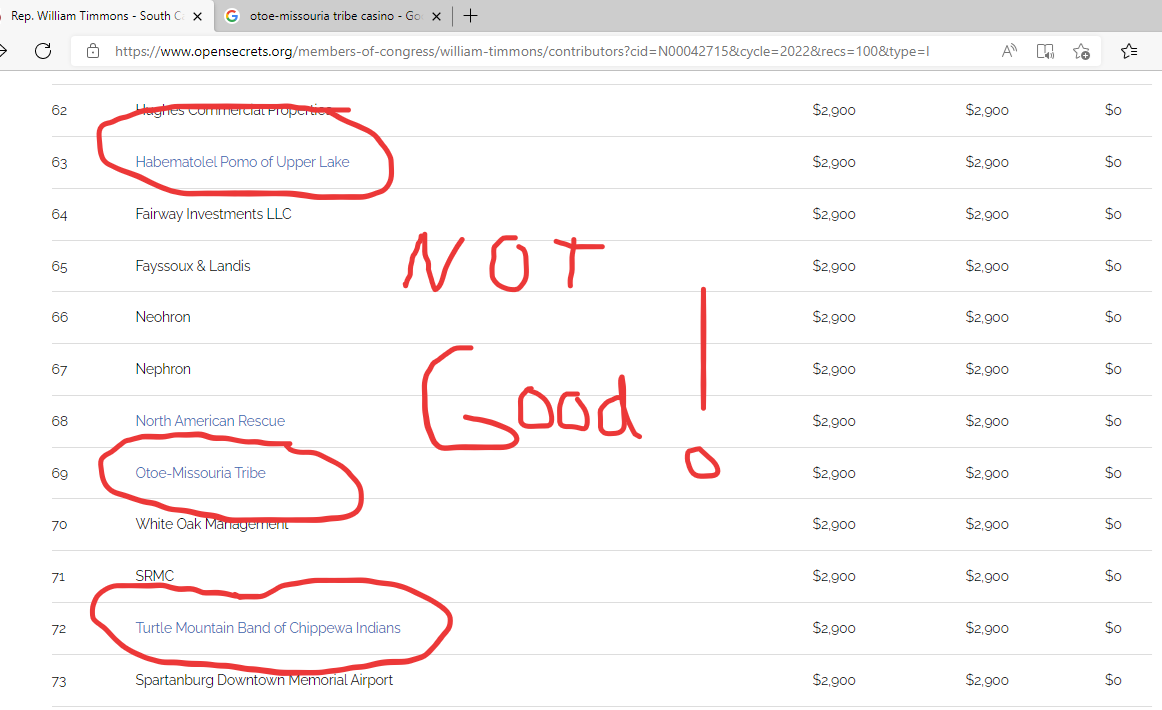
Task: Click first $2,900 total in SRMC row
Action: tap(834, 576)
